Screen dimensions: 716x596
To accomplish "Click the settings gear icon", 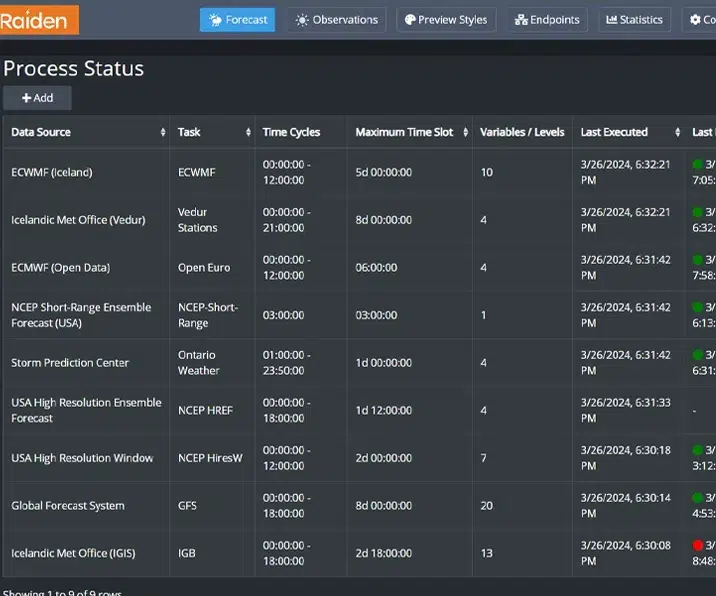I will 696,20.
